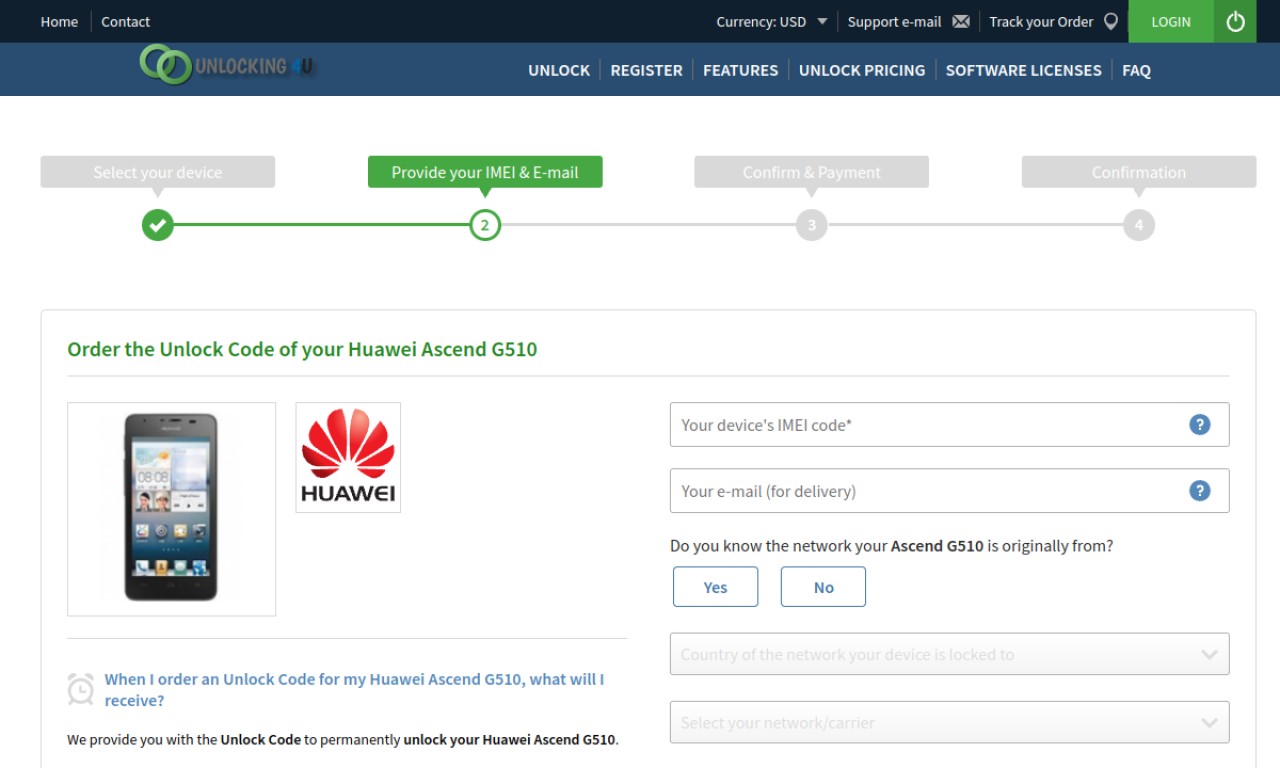Click the step 3 circle in progress tracker
The image size is (1280, 768).
coord(812,225)
